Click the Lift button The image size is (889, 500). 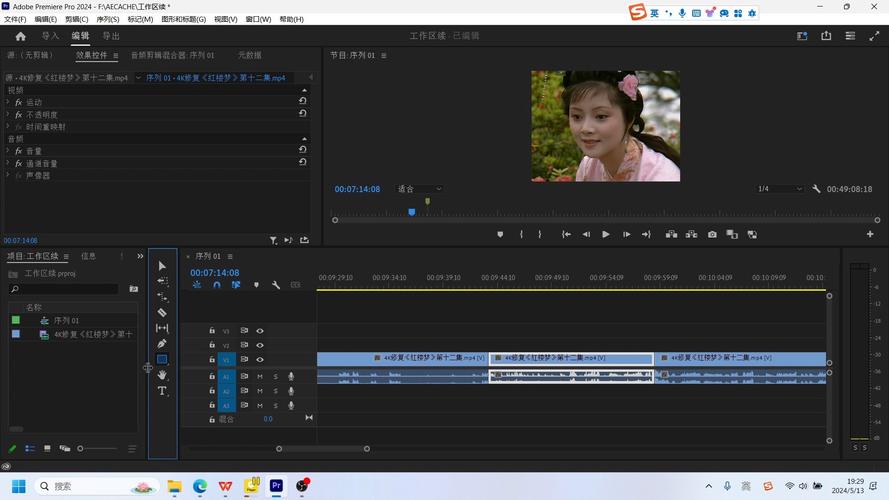671,234
